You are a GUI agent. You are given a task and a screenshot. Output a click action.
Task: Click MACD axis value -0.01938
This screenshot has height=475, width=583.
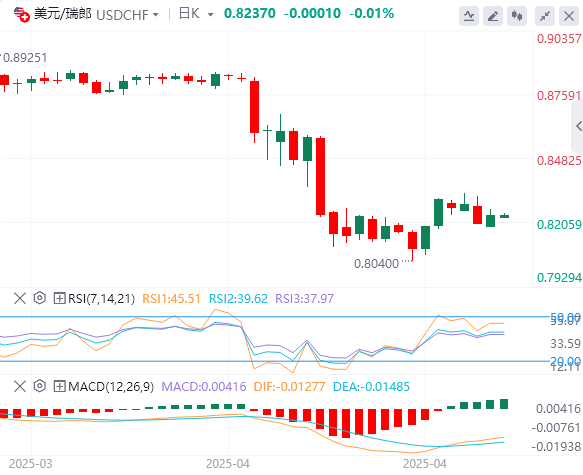[x=556, y=446]
